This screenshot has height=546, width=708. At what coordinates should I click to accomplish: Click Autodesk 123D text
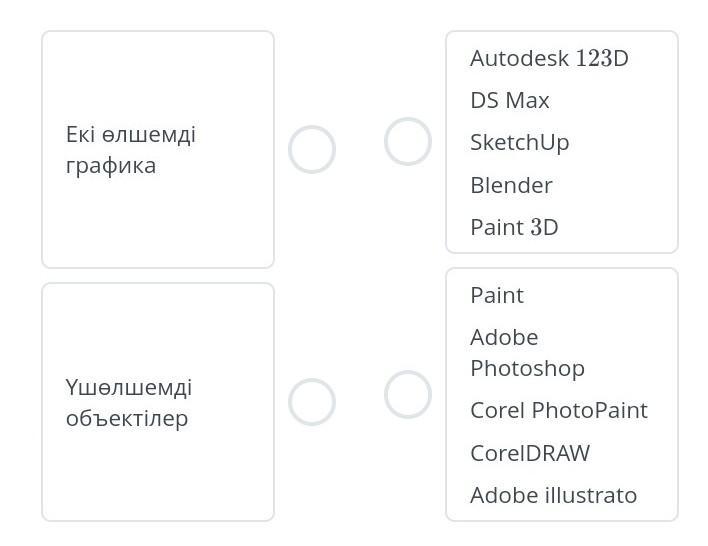[549, 58]
